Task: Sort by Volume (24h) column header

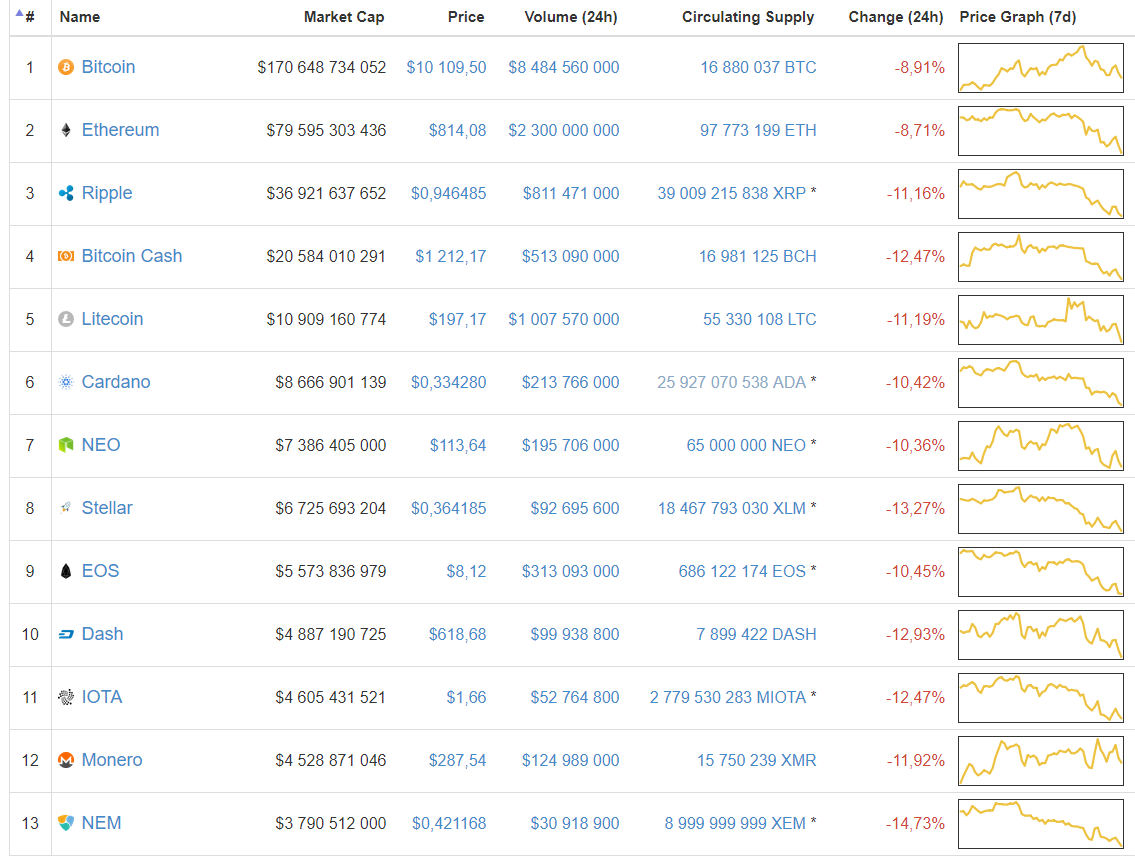Action: pyautogui.click(x=570, y=17)
